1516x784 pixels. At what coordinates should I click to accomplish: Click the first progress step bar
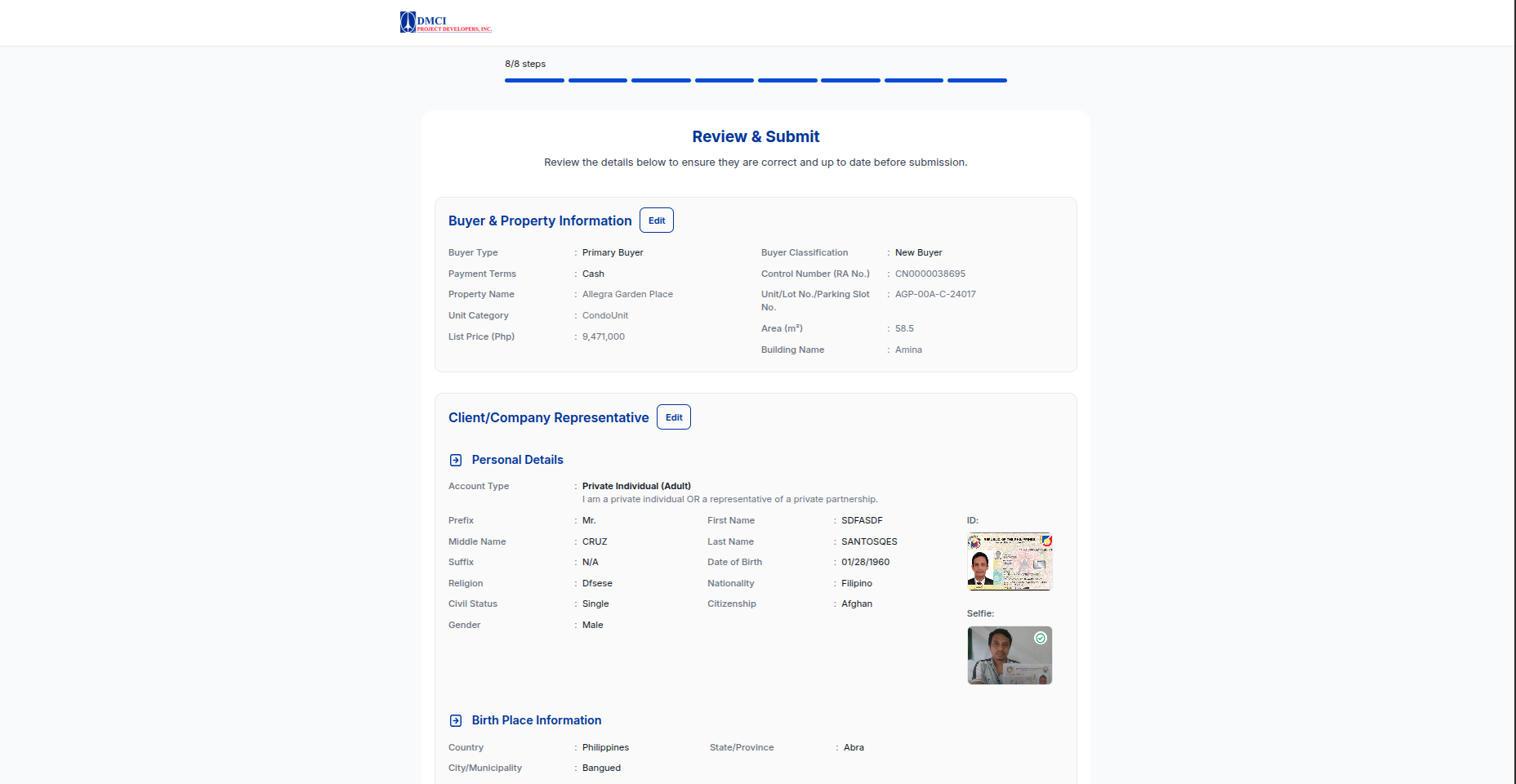click(x=534, y=80)
